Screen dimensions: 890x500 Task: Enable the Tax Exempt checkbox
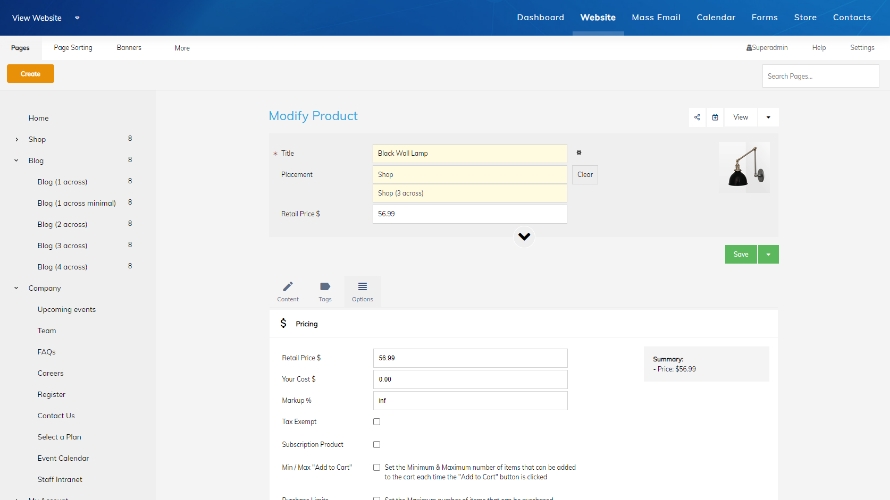pyautogui.click(x=377, y=422)
